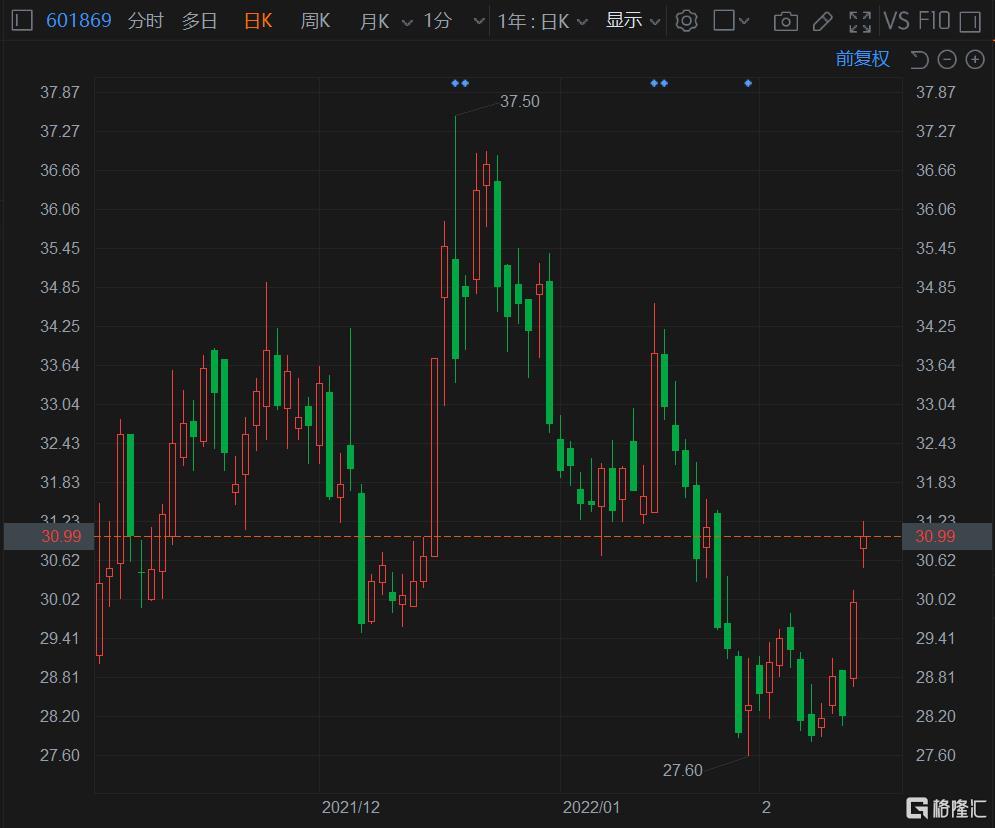Enter fullscreen chart mode
The image size is (995, 828).
[x=859, y=21]
